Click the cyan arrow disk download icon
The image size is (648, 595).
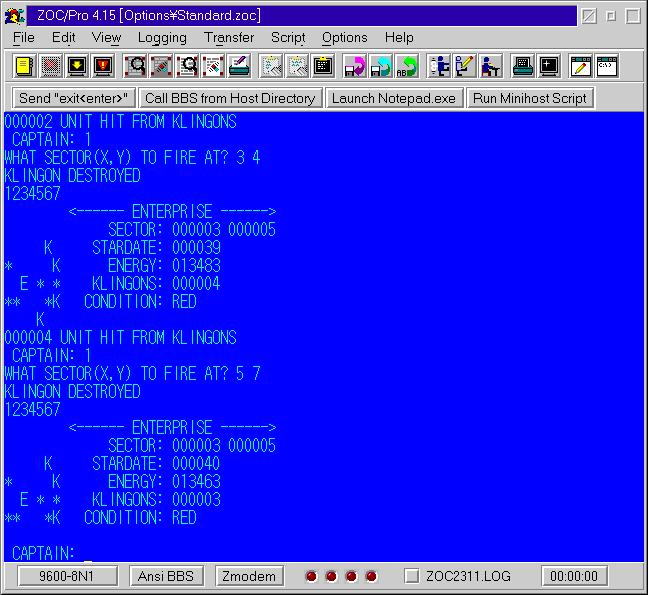[x=381, y=66]
